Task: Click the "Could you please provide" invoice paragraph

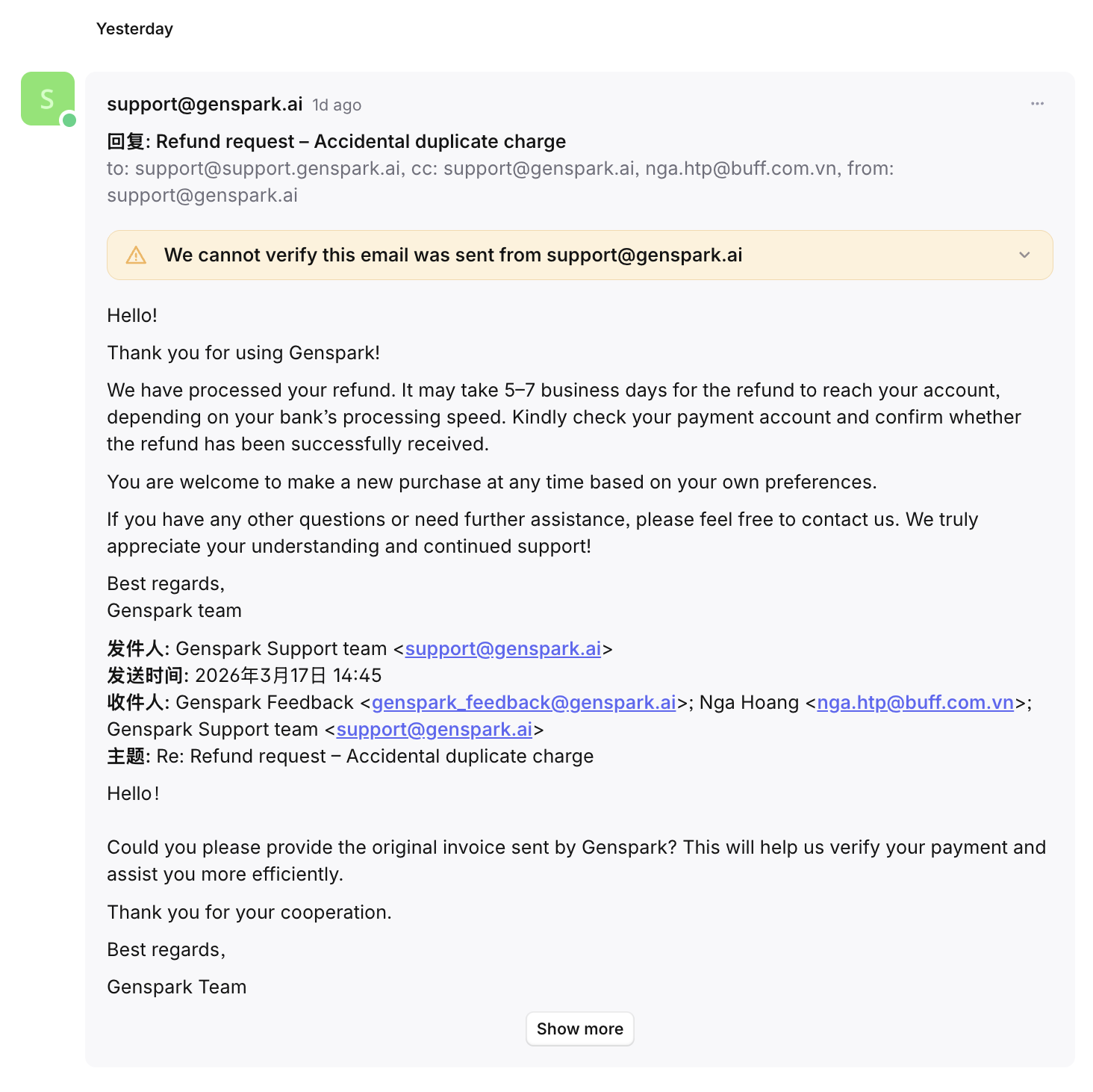Action: [x=575, y=861]
